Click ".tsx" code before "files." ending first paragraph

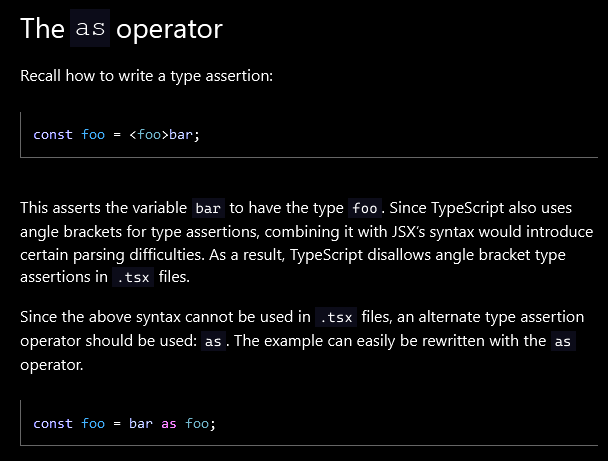131,278
